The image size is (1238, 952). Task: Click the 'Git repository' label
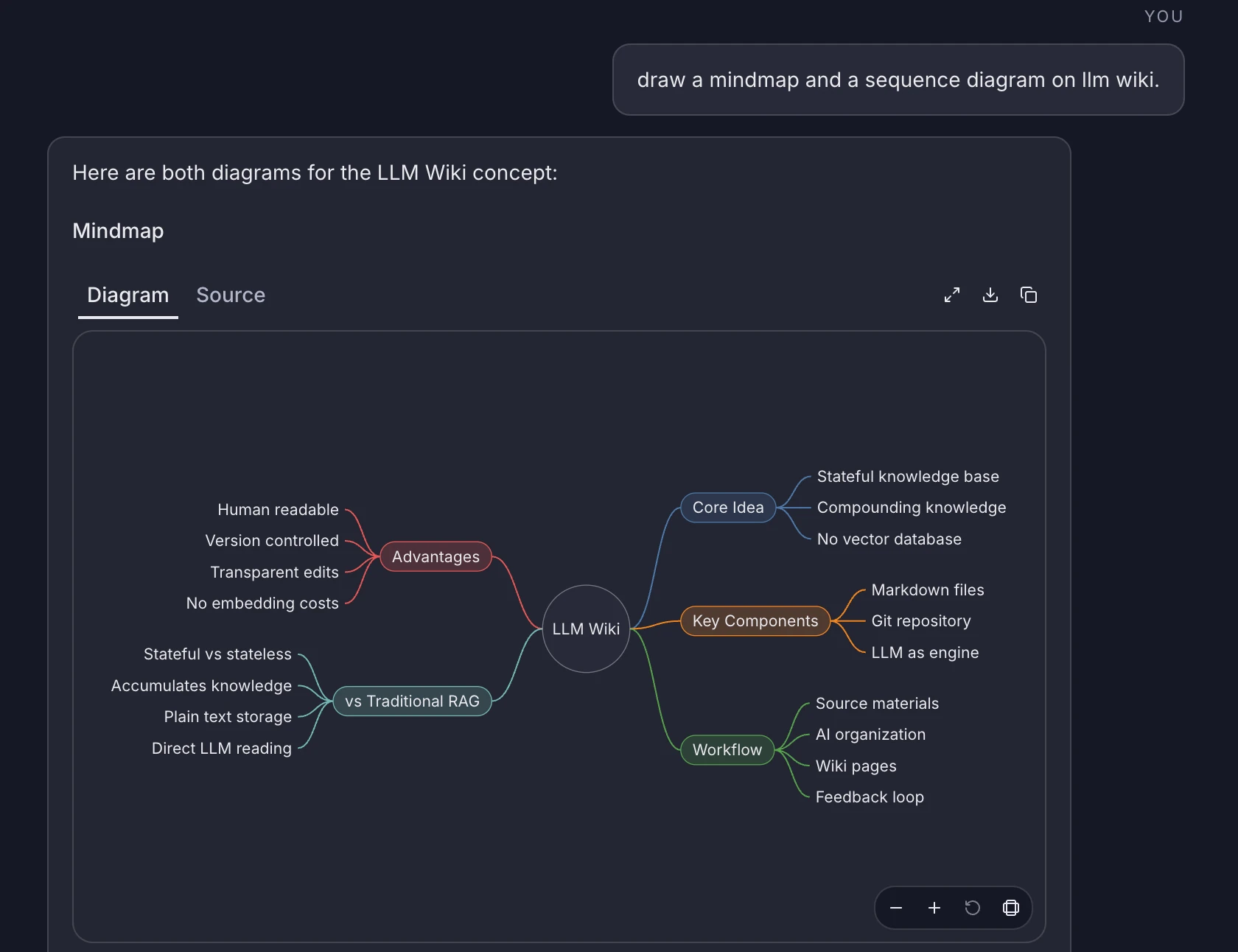pos(921,621)
